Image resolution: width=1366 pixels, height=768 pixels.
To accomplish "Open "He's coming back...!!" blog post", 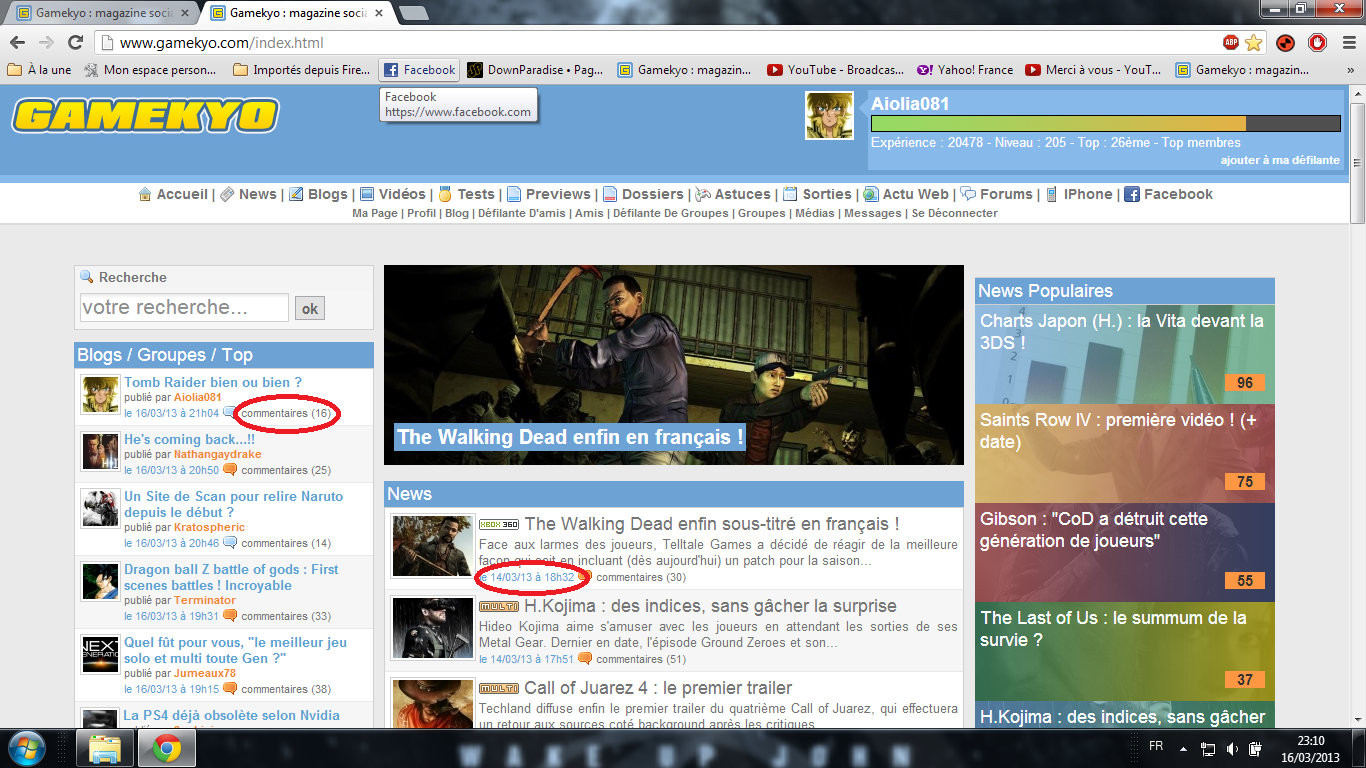I will (189, 439).
